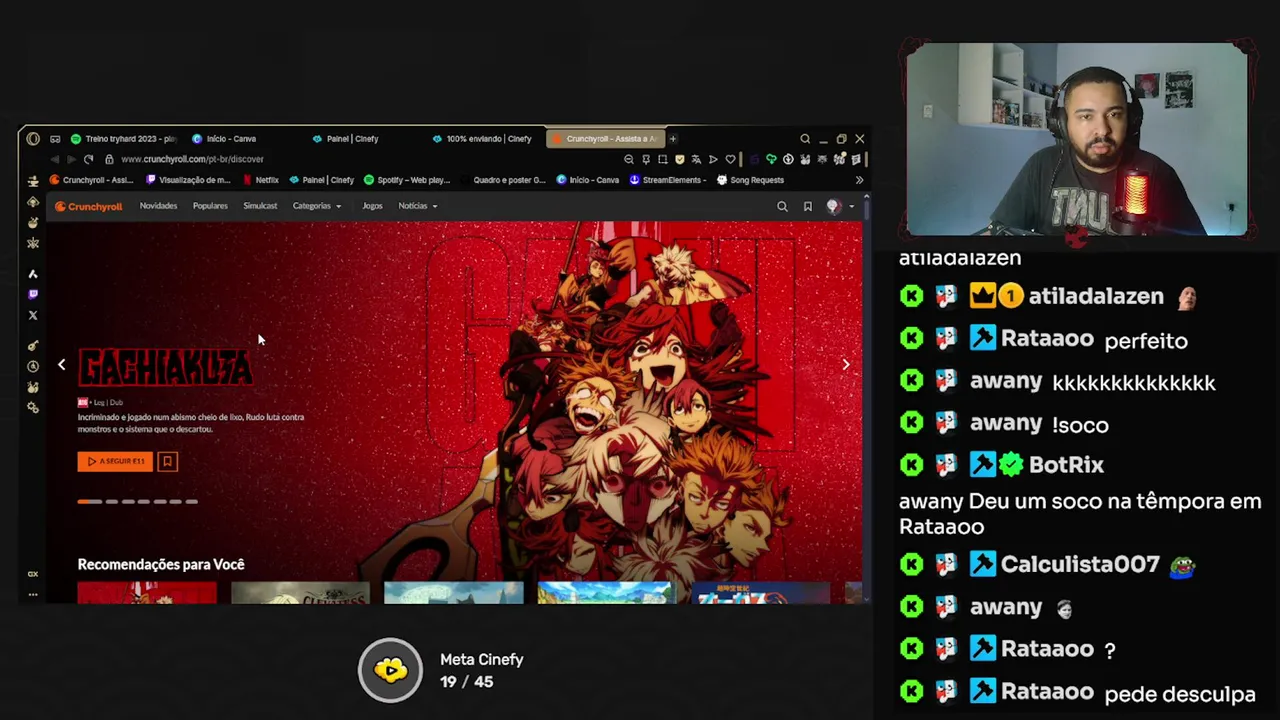The image size is (1280, 720).
Task: Open the Netflix bookmark
Action: 262,180
